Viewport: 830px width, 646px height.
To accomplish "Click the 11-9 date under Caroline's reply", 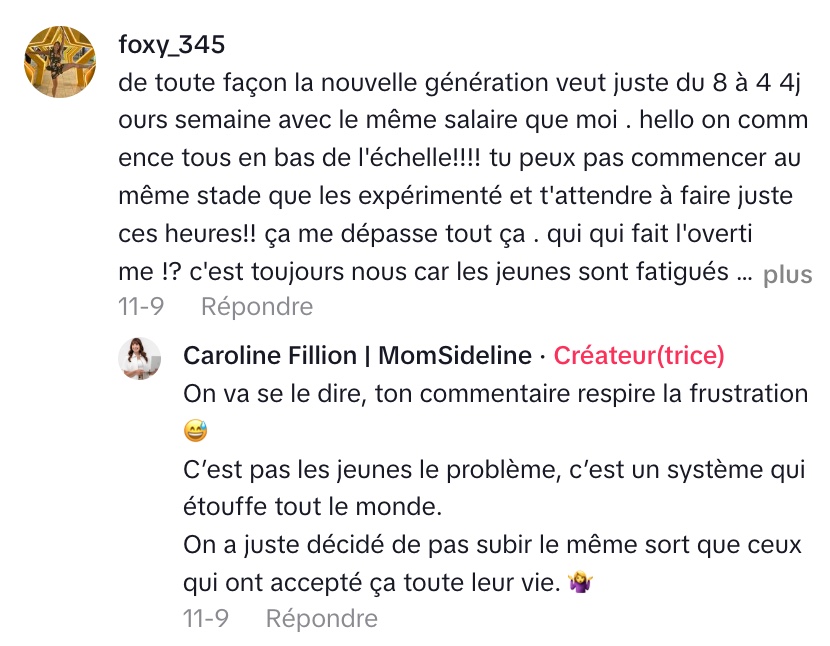I will point(205,619).
